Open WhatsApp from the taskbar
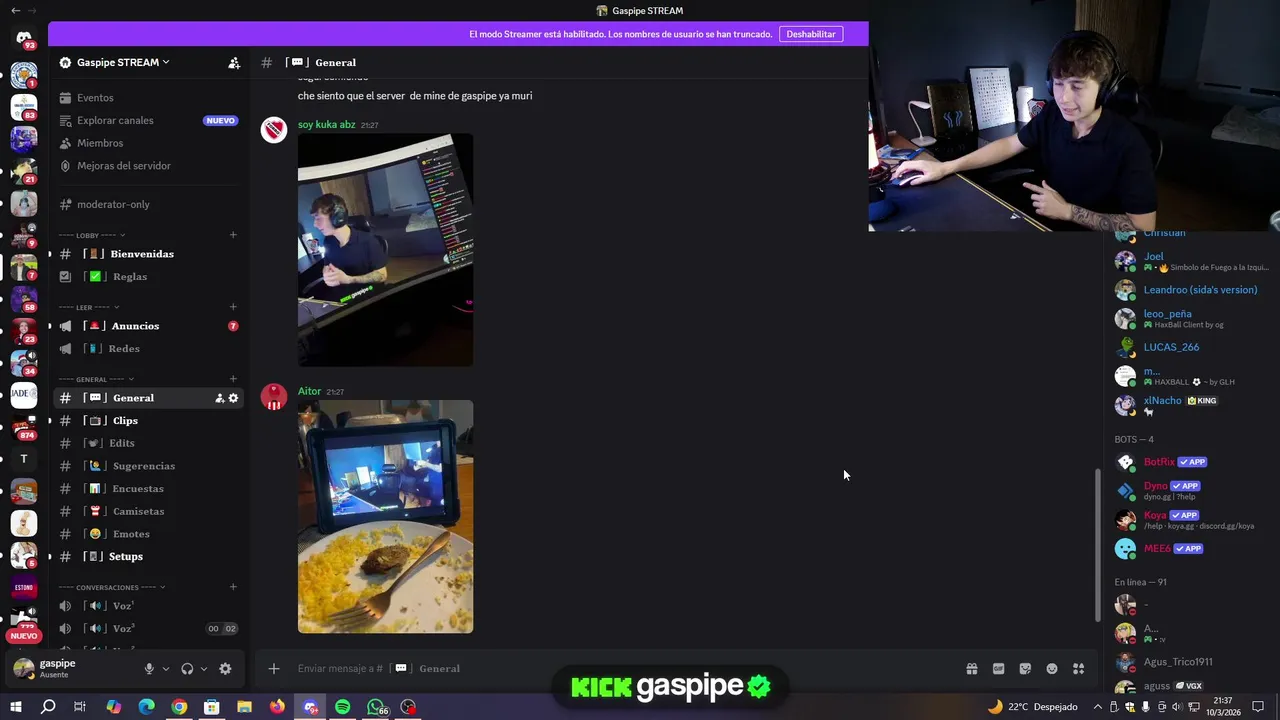Image resolution: width=1280 pixels, height=720 pixels. point(376,707)
